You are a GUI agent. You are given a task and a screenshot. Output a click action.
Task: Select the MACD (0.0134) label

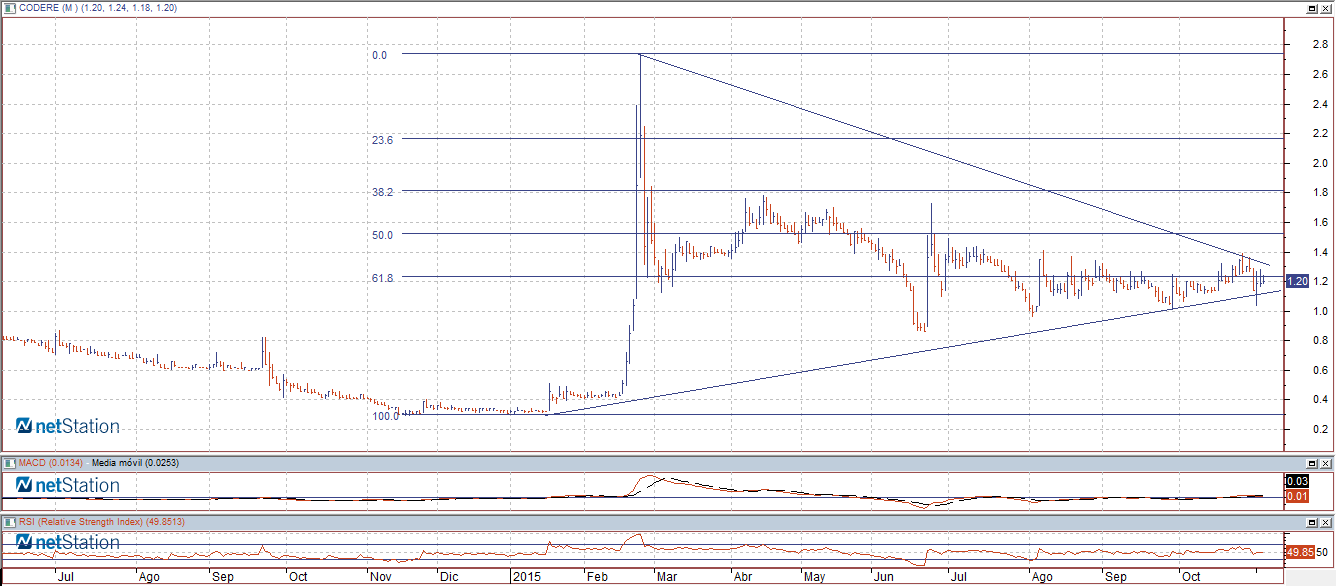51,464
